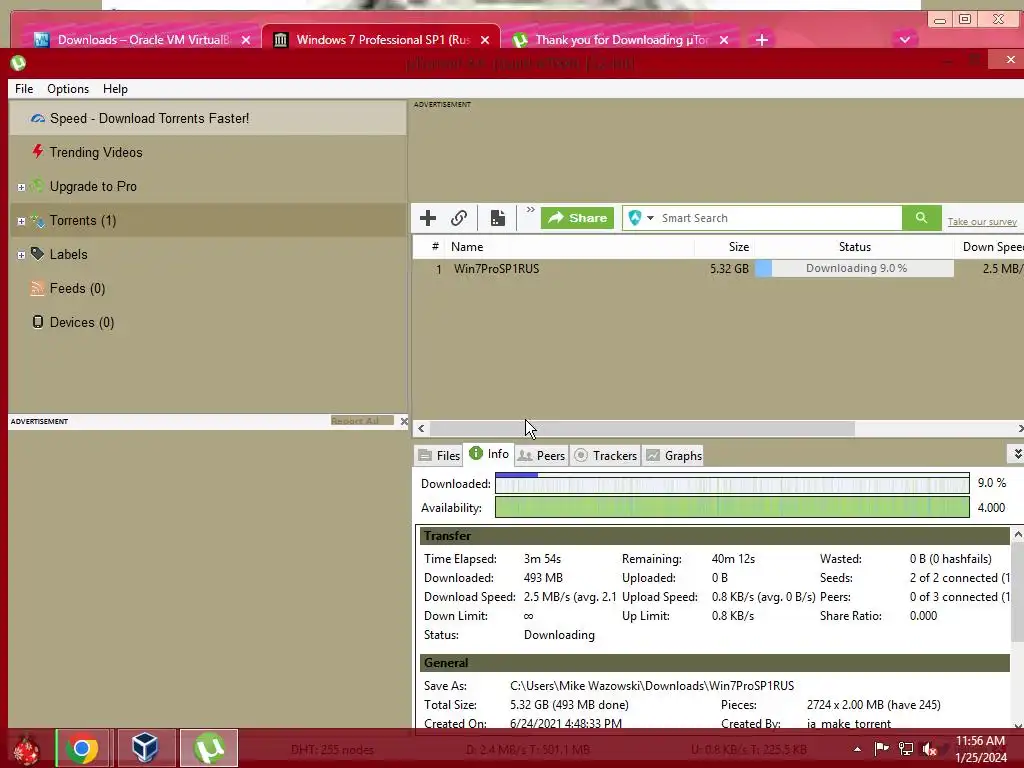Click the Downloading 9.0 % progress bar
The height and width of the screenshot is (768, 1024).
(854, 268)
